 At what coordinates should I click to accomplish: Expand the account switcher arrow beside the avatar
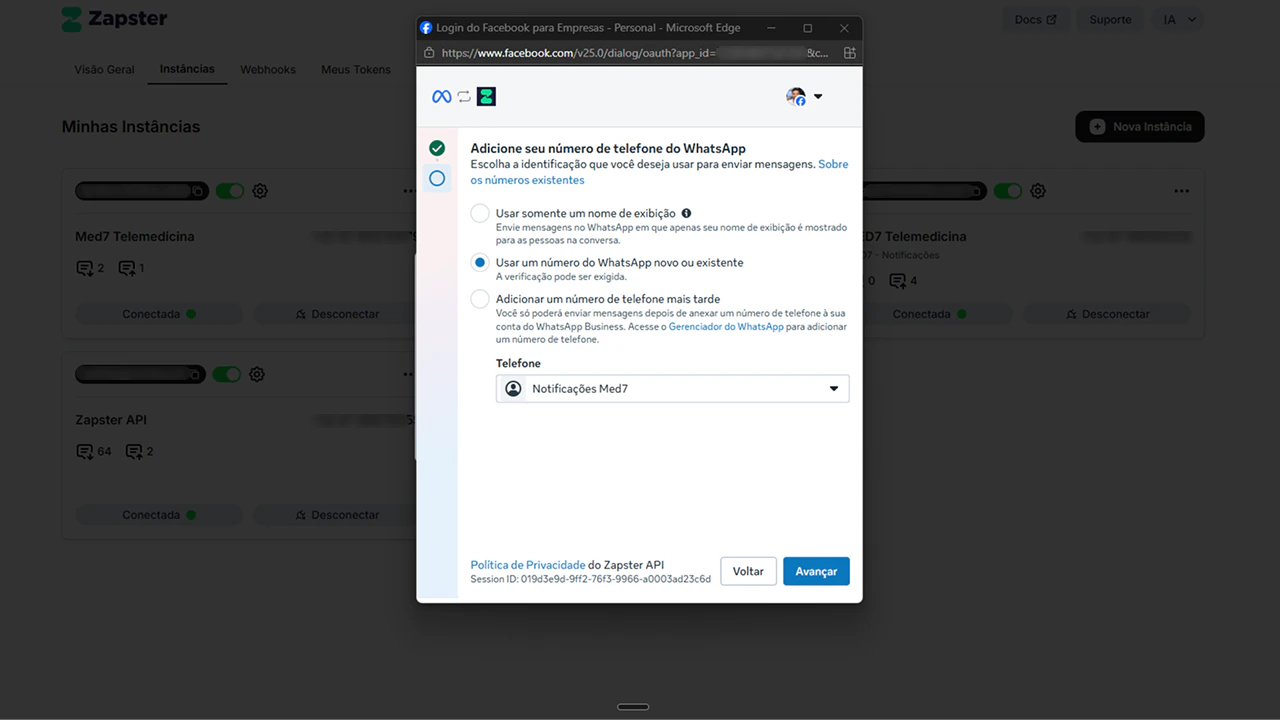click(x=818, y=97)
